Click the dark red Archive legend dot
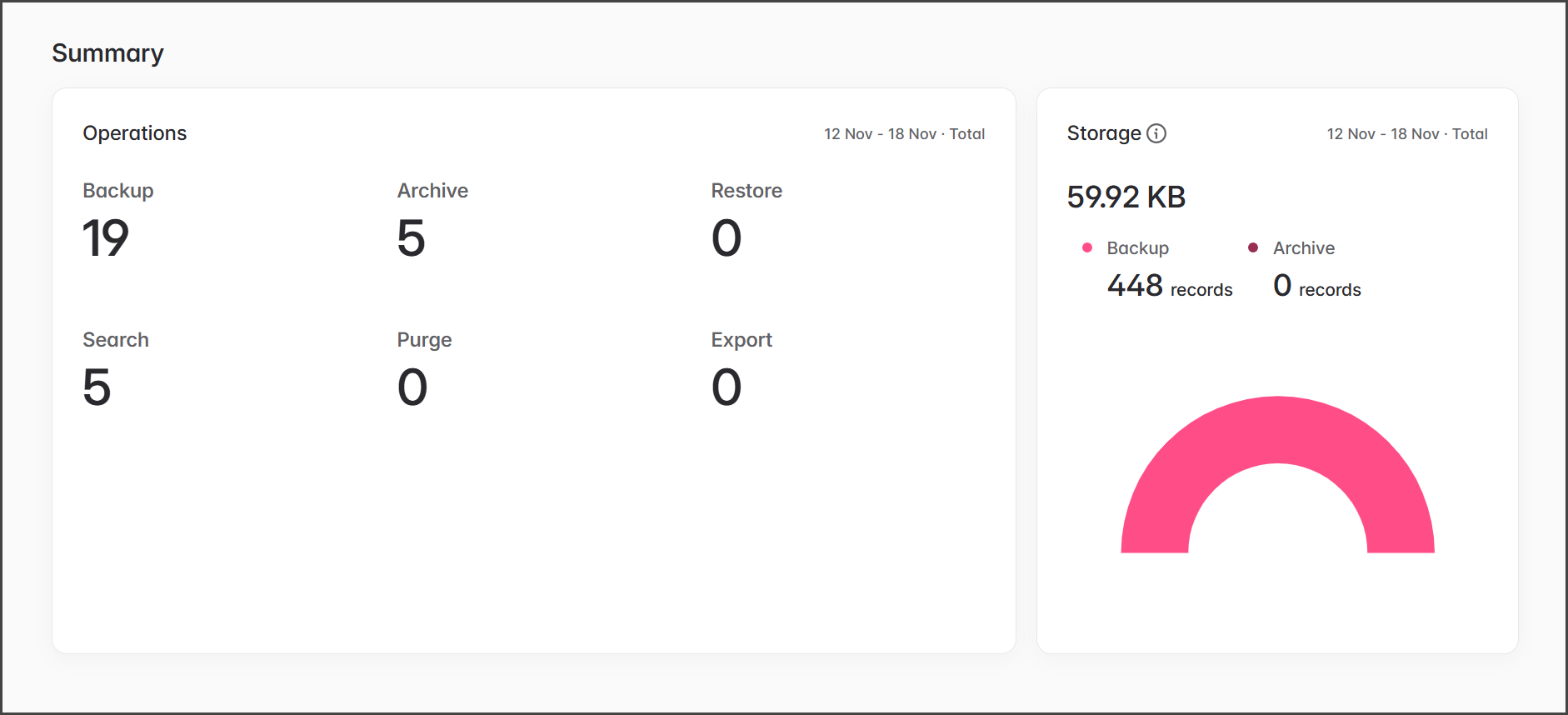 (x=1253, y=247)
